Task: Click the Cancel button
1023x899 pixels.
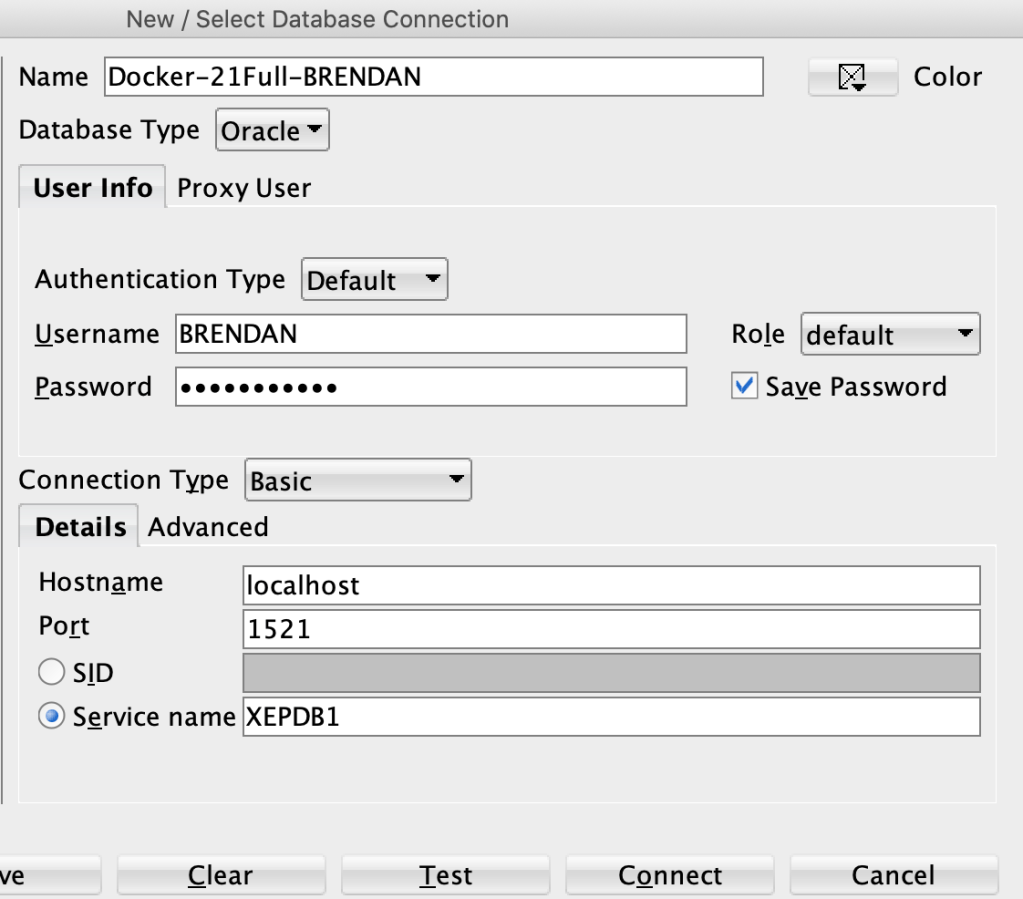Action: point(893,876)
